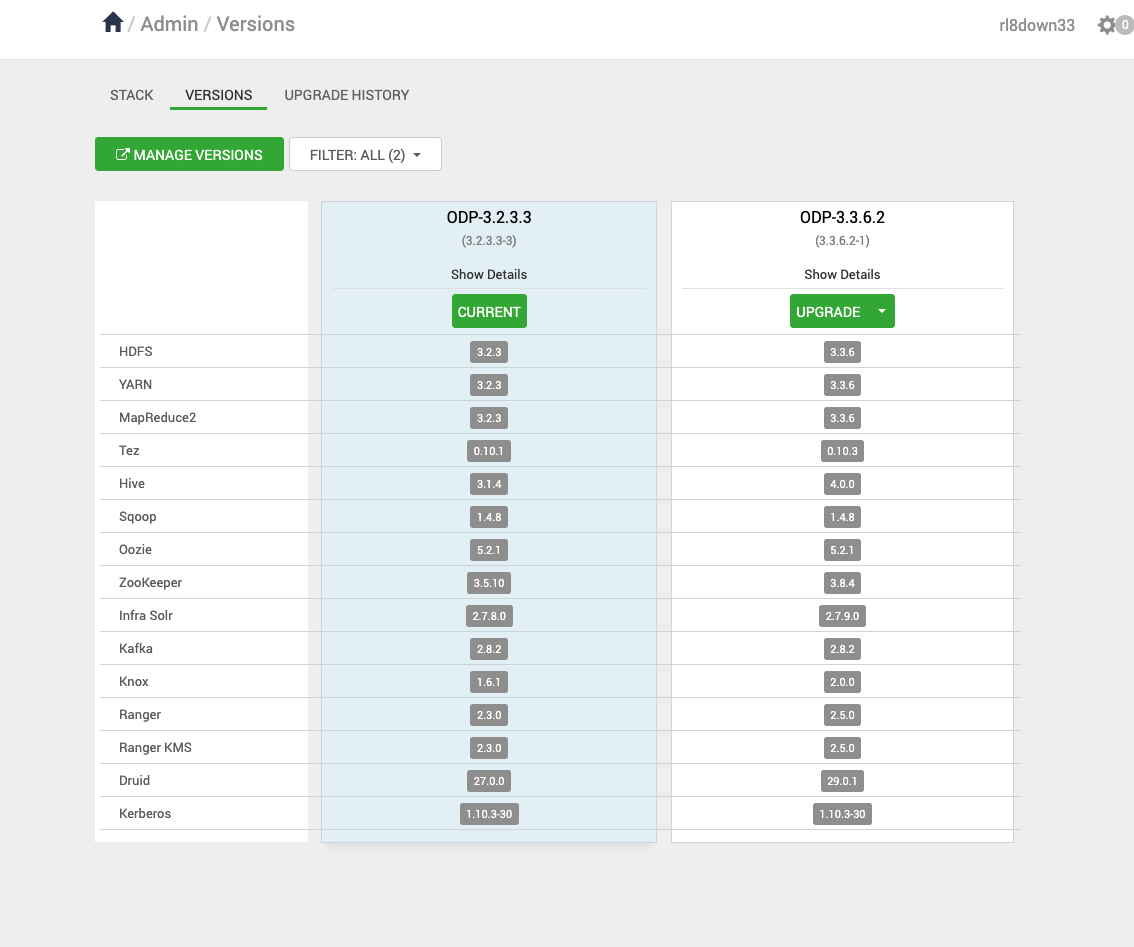Open external link icon on Manage Versions
This screenshot has height=947, width=1134.
[x=123, y=154]
